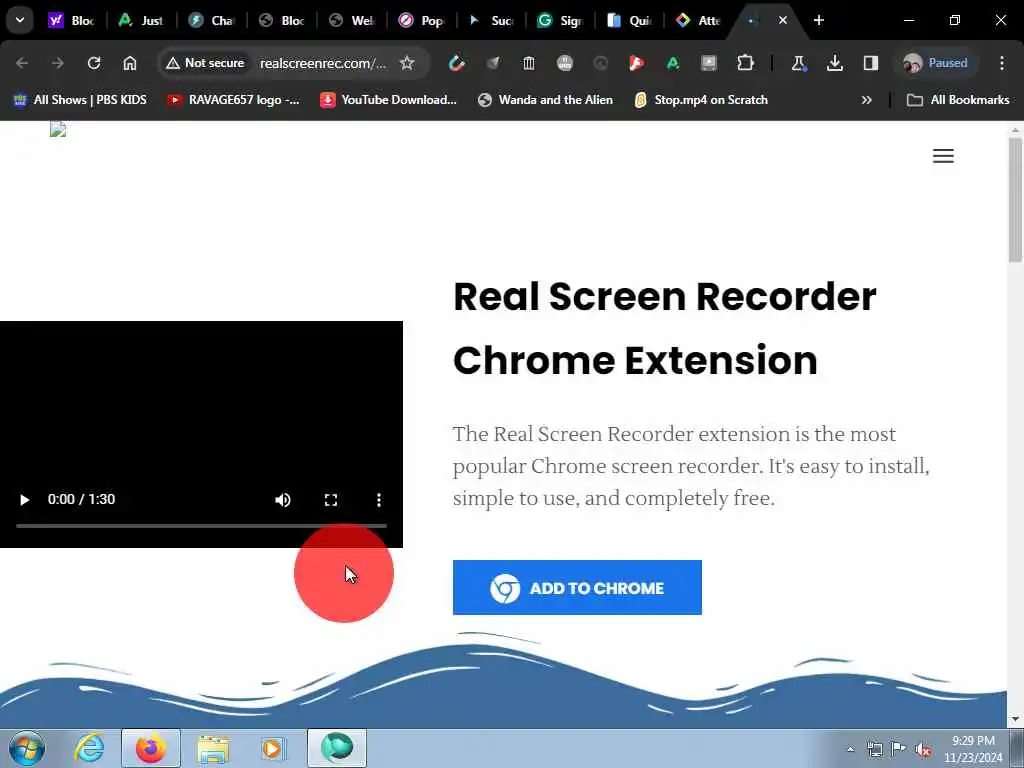Reload the current page

tap(94, 63)
